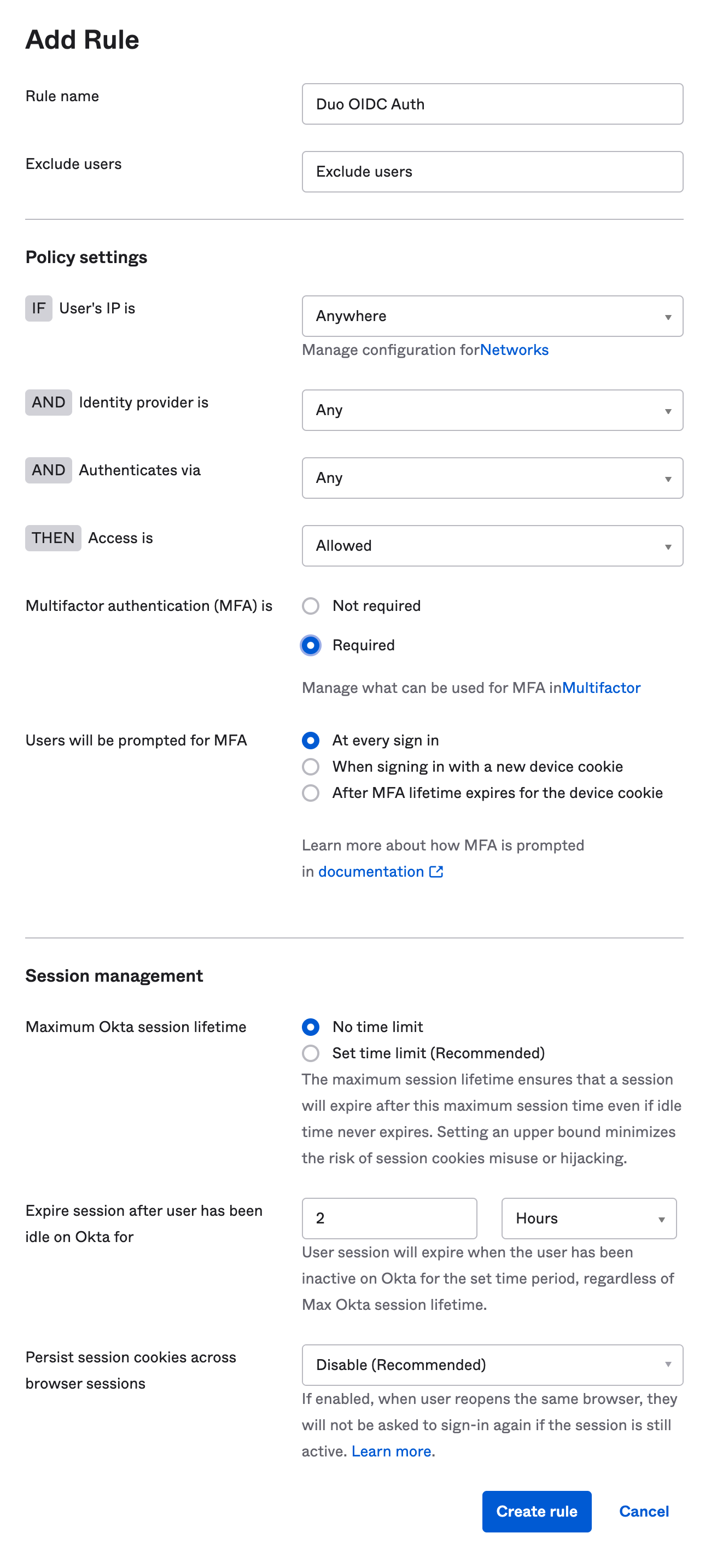The width and height of the screenshot is (711, 1568).
Task: Open the Persist session cookies dropdown
Action: (x=492, y=1365)
